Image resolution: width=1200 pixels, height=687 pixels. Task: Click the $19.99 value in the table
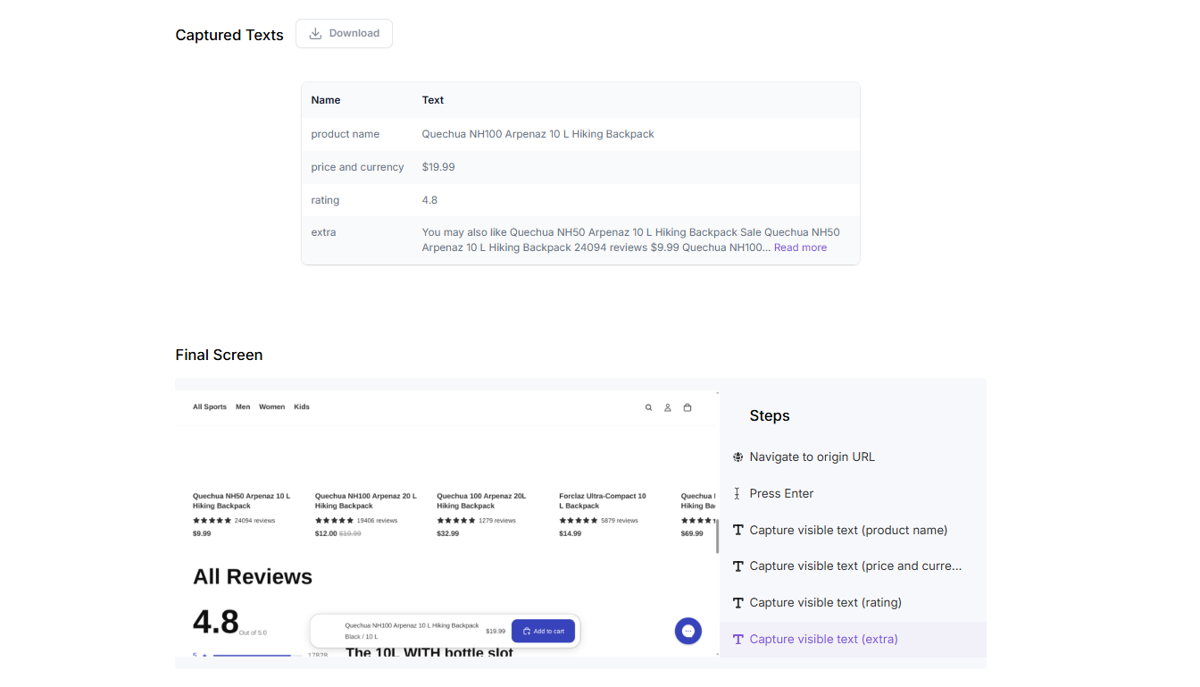[x=438, y=167]
